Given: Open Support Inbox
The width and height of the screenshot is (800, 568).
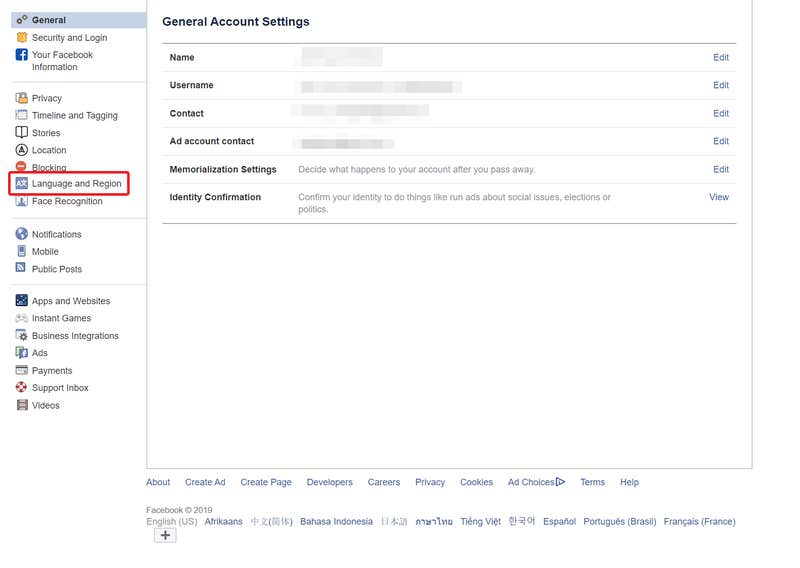Looking at the screenshot, I should pyautogui.click(x=60, y=388).
